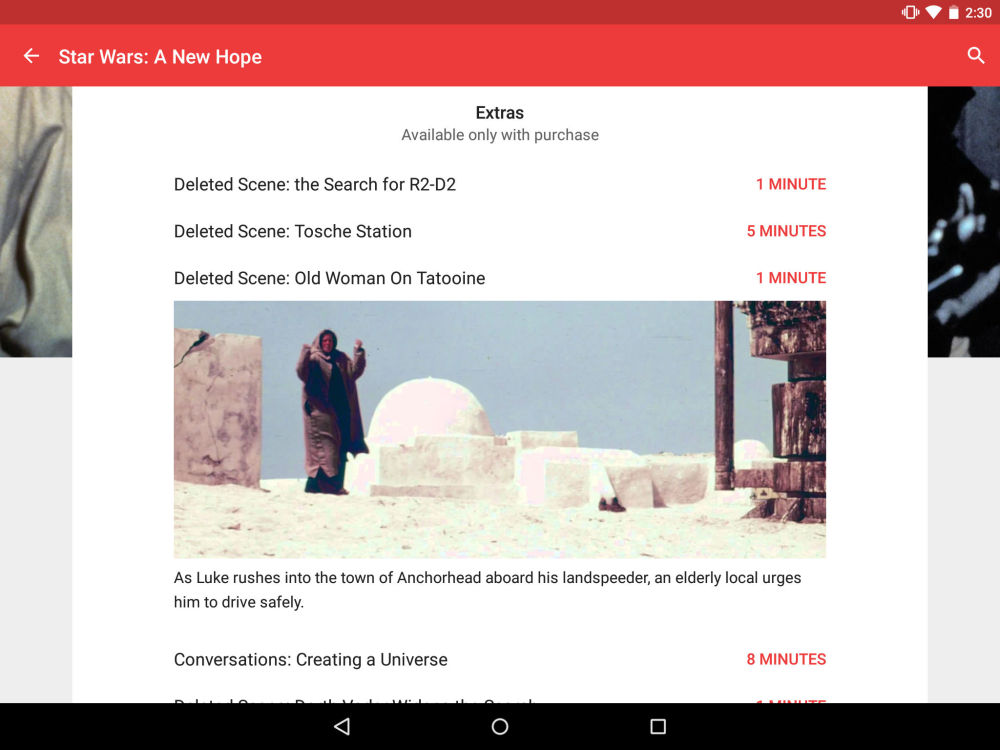Tap the Star Wars: A New Hope title
Viewport: 1000px width, 750px height.
pos(160,57)
